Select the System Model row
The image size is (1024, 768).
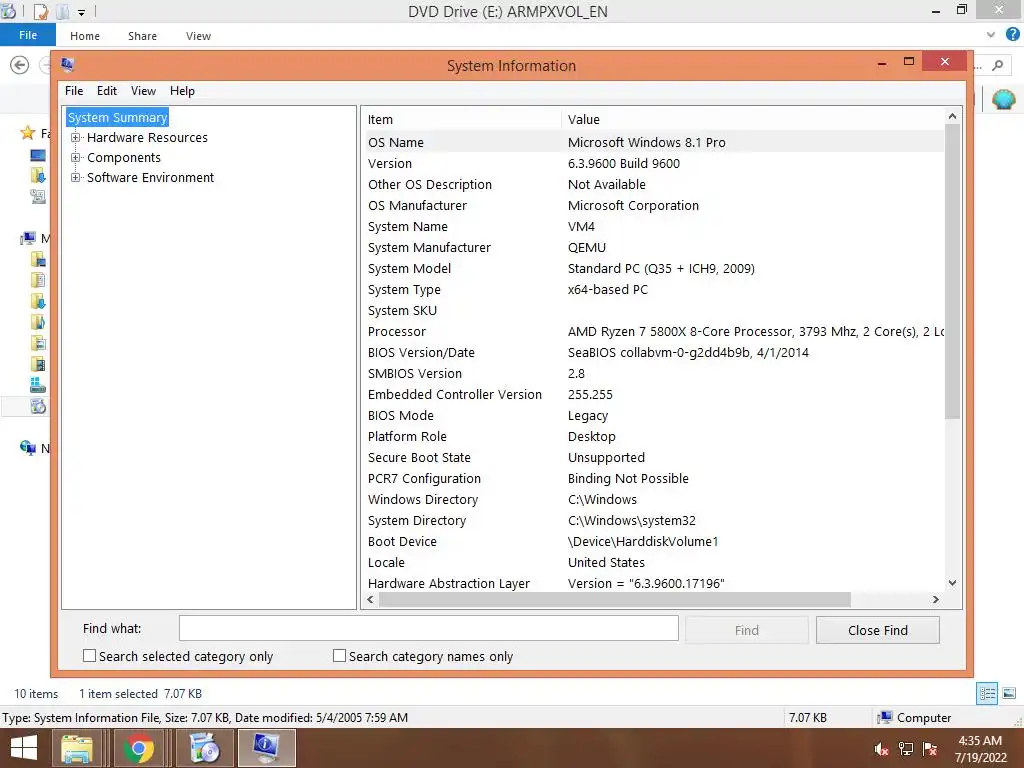point(653,268)
